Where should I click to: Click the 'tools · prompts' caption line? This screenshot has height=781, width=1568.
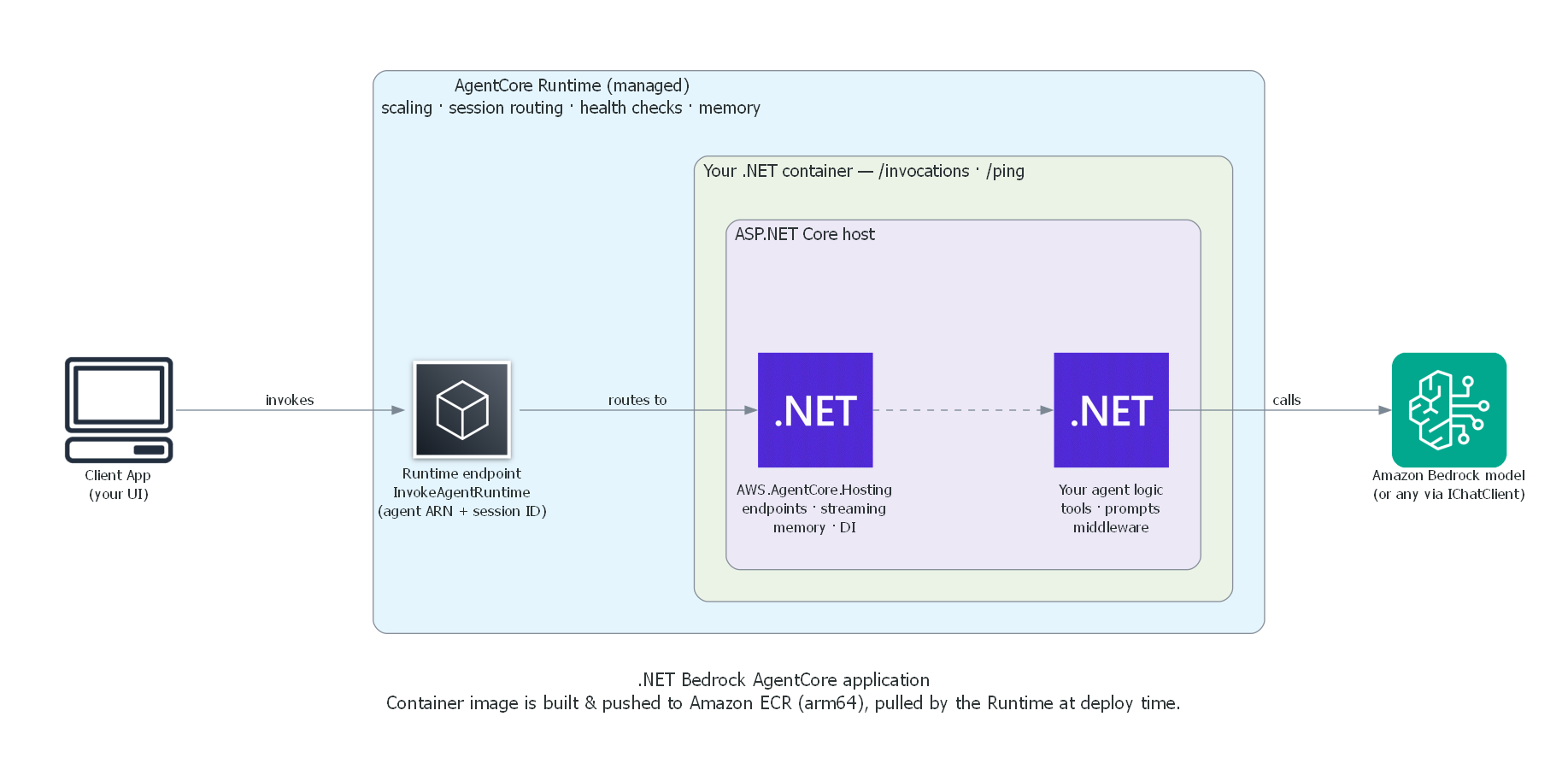tap(1111, 508)
